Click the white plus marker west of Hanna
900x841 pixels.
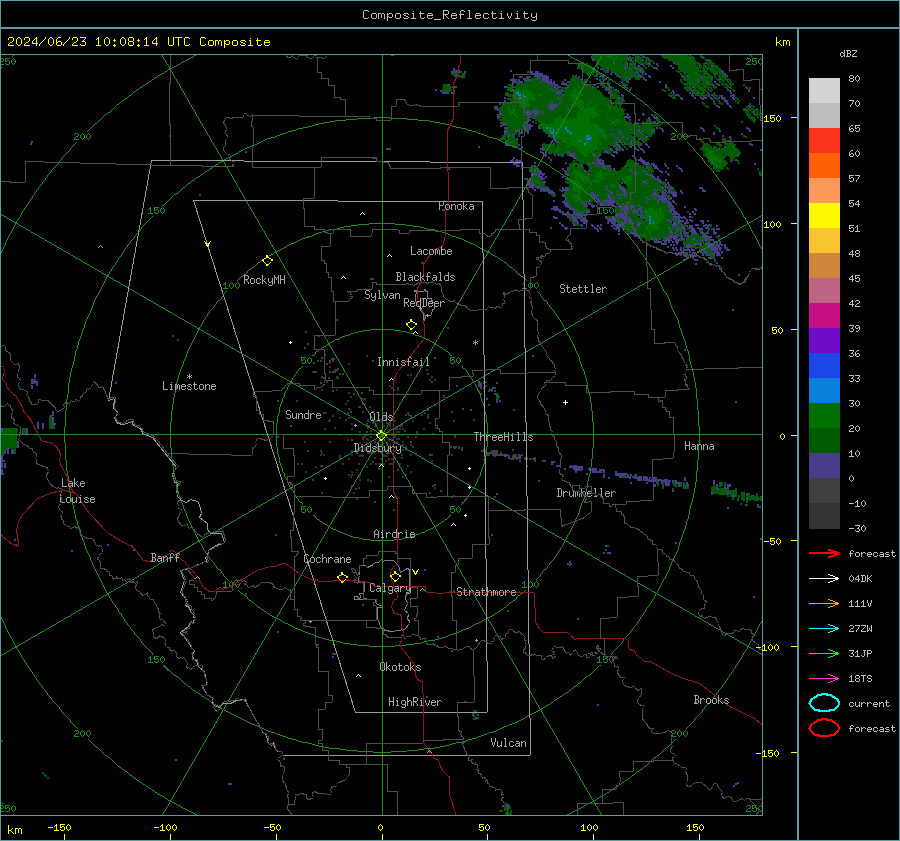565,402
